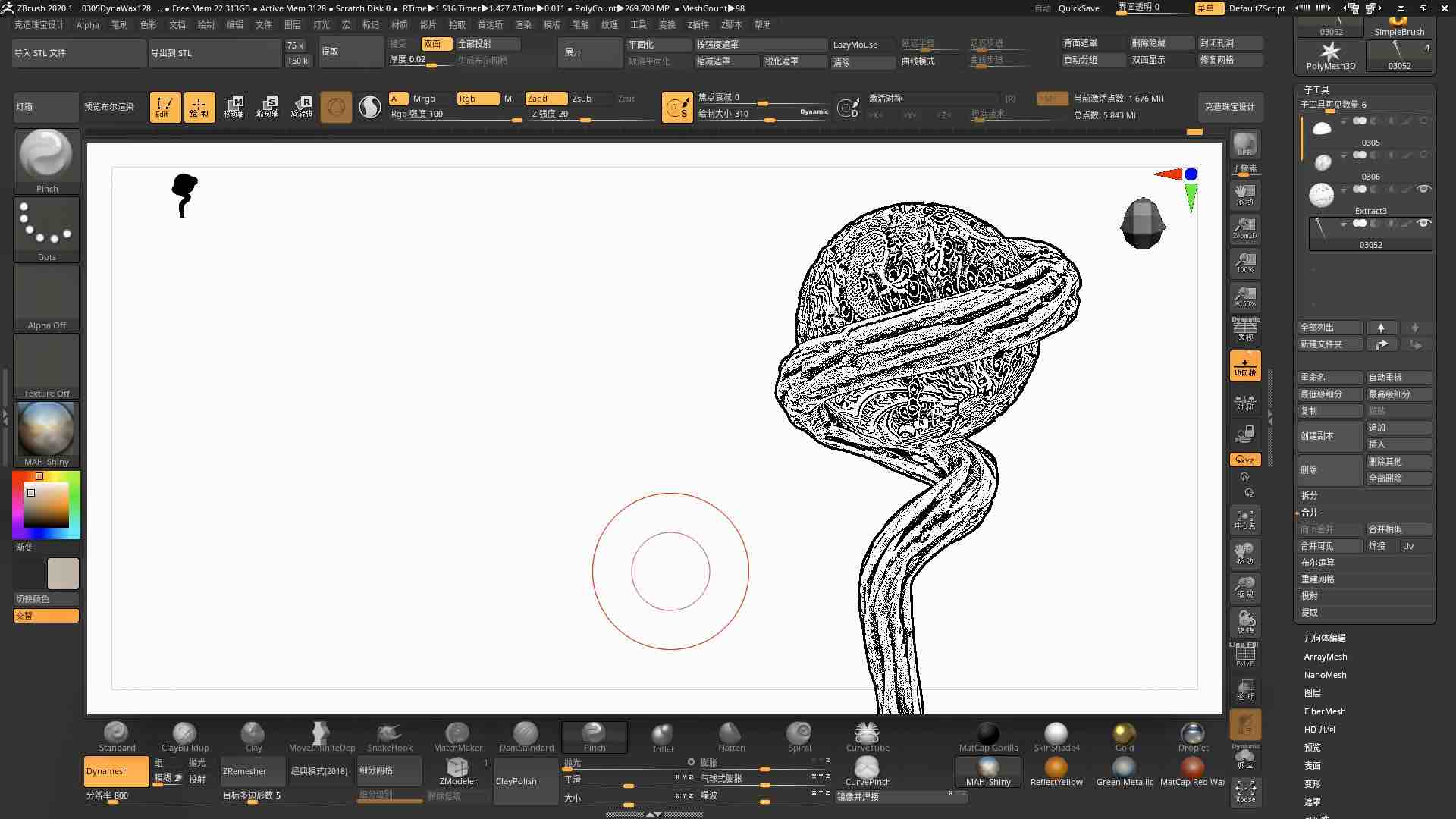Select the Standard brush from the brush tray
This screenshot has width=1456, height=819.
tap(116, 732)
